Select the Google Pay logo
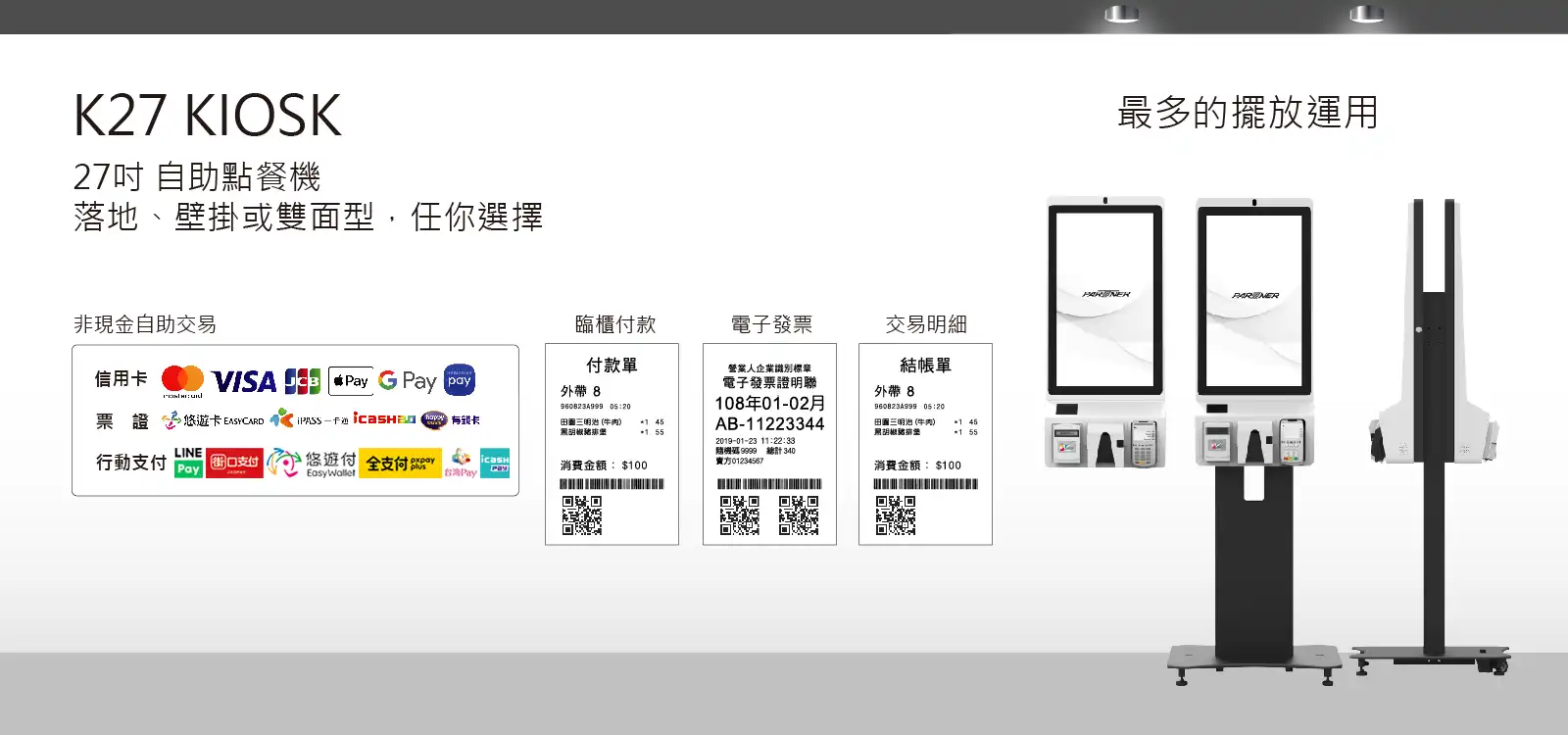The width and height of the screenshot is (1568, 735). (x=407, y=381)
